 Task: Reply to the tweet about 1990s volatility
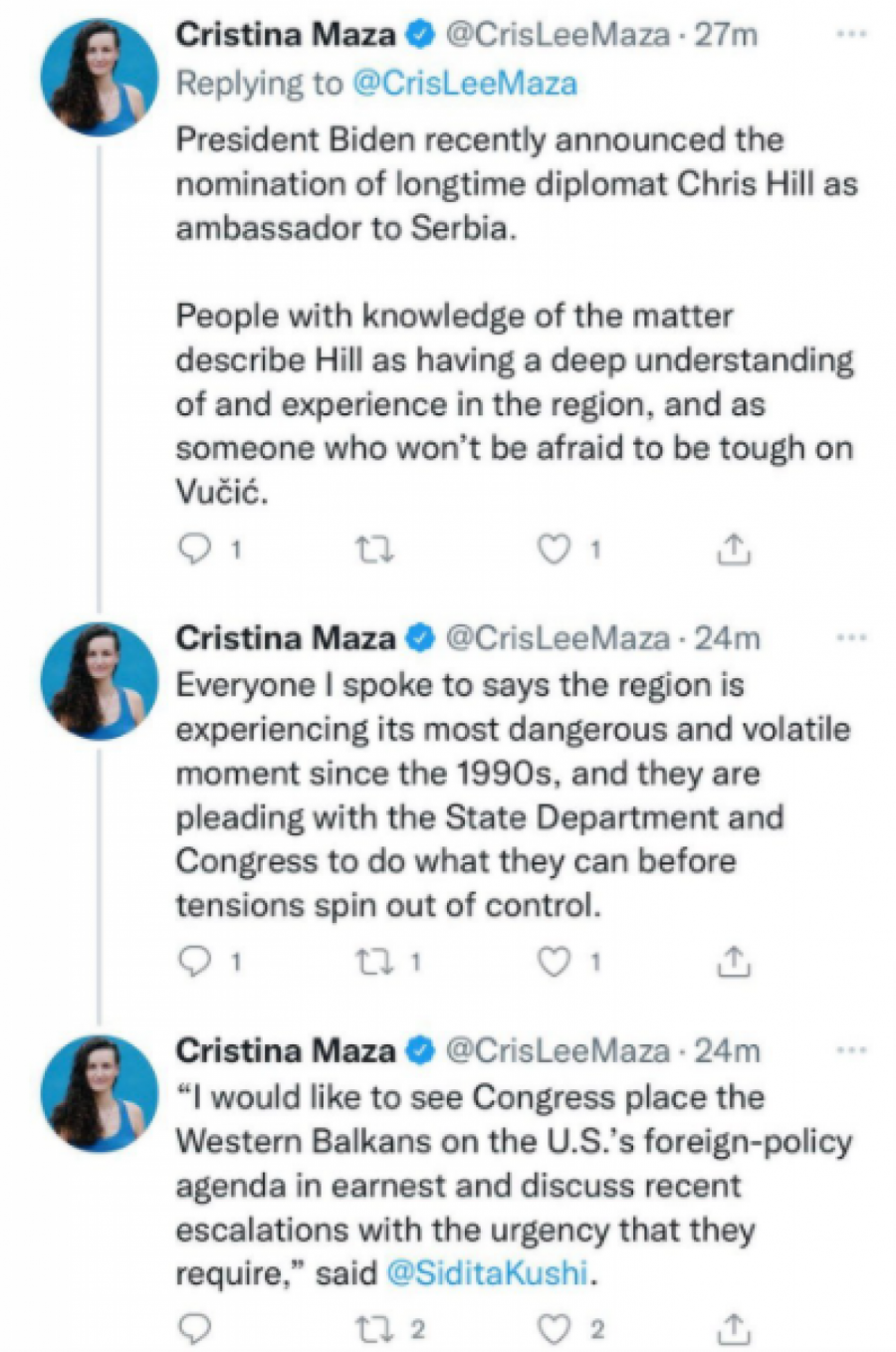[x=195, y=961]
